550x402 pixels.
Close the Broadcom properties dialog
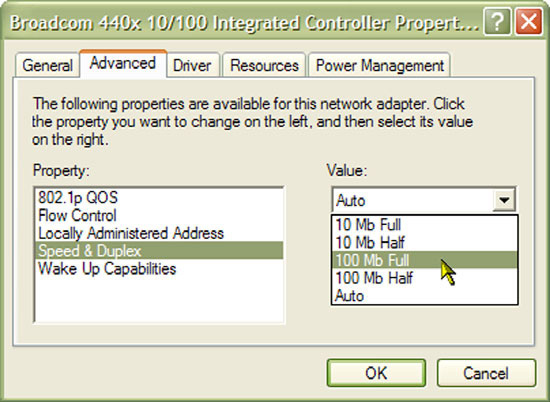[x=529, y=22]
